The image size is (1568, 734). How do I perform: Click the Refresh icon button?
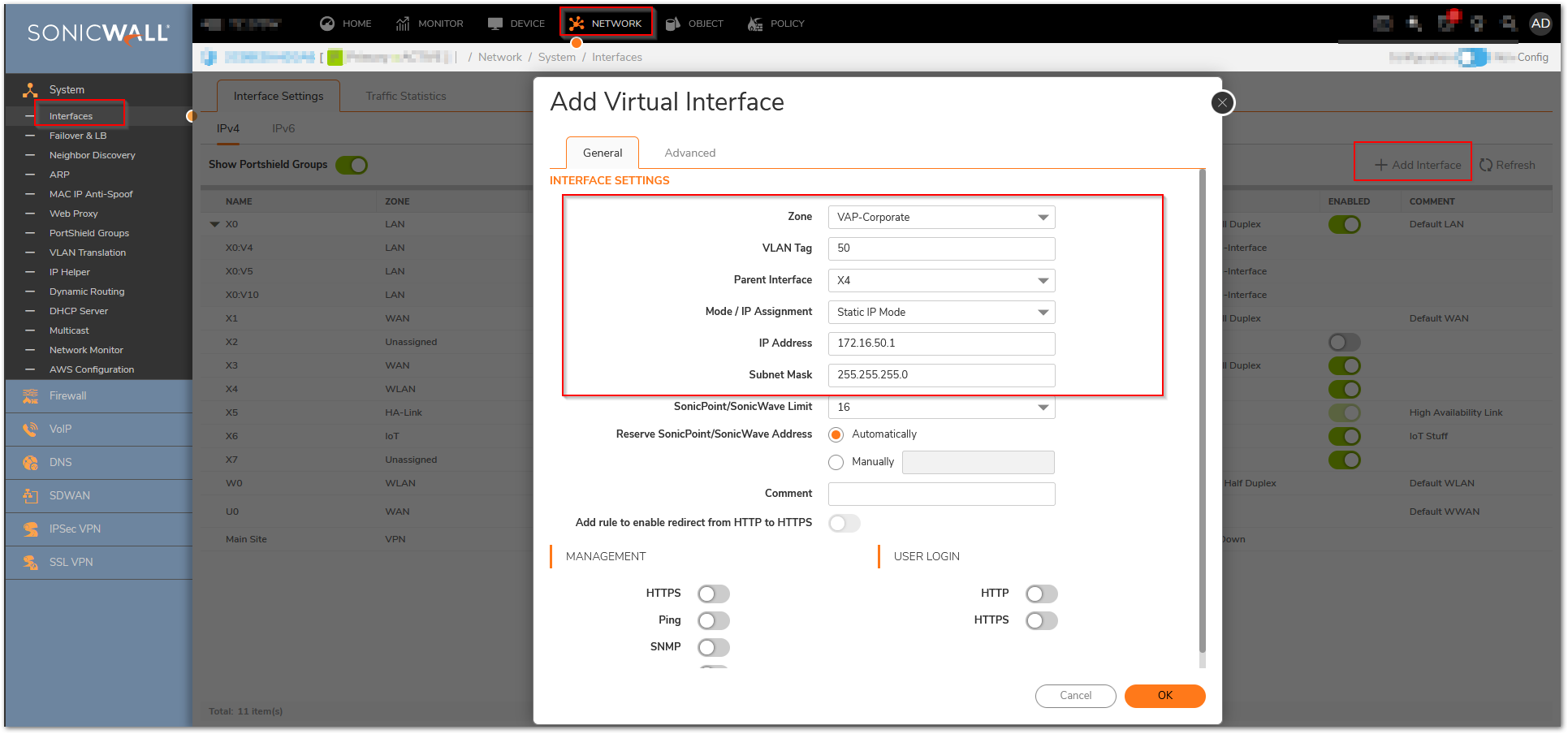click(1485, 165)
